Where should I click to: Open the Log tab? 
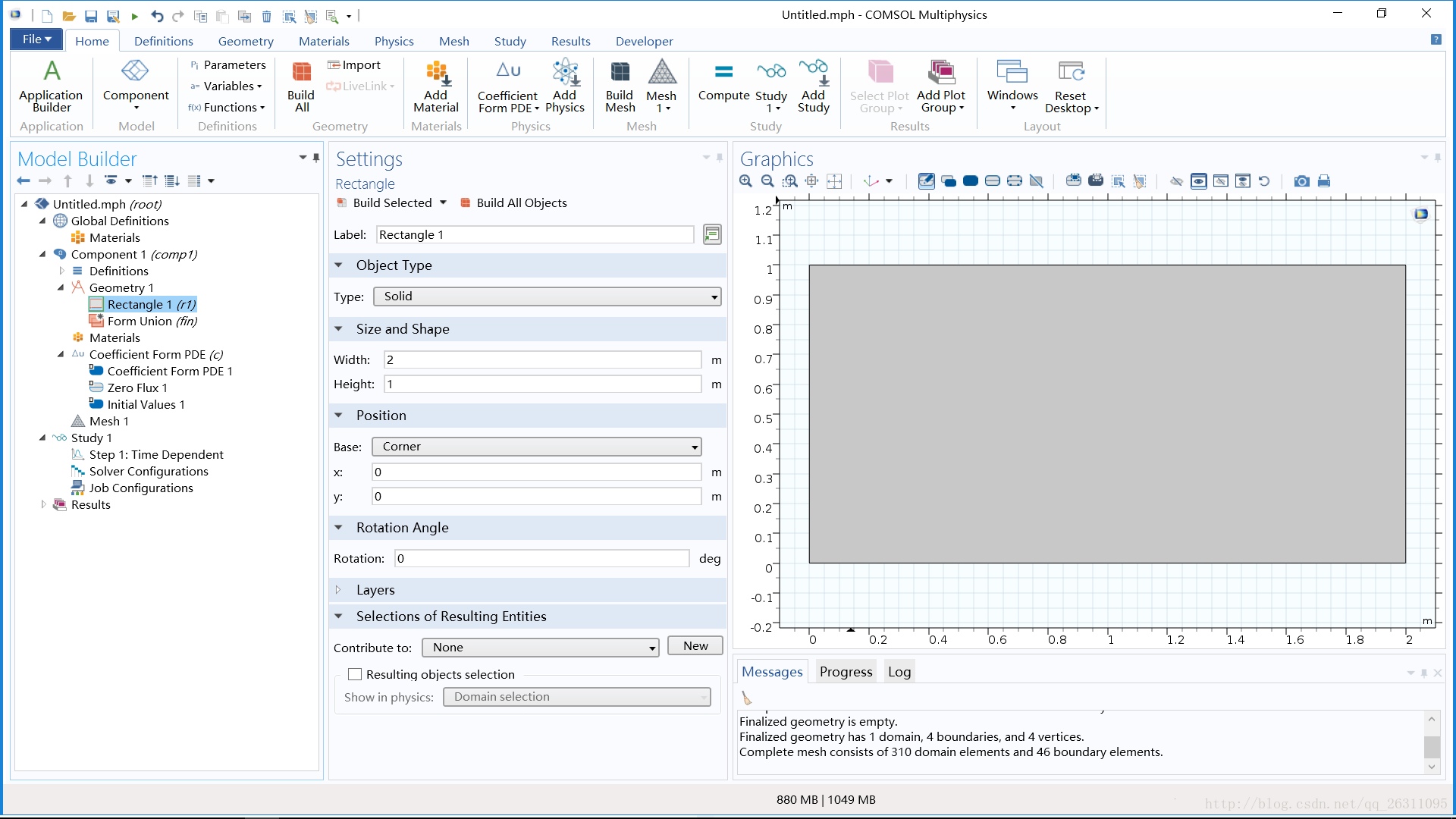pyautogui.click(x=899, y=671)
